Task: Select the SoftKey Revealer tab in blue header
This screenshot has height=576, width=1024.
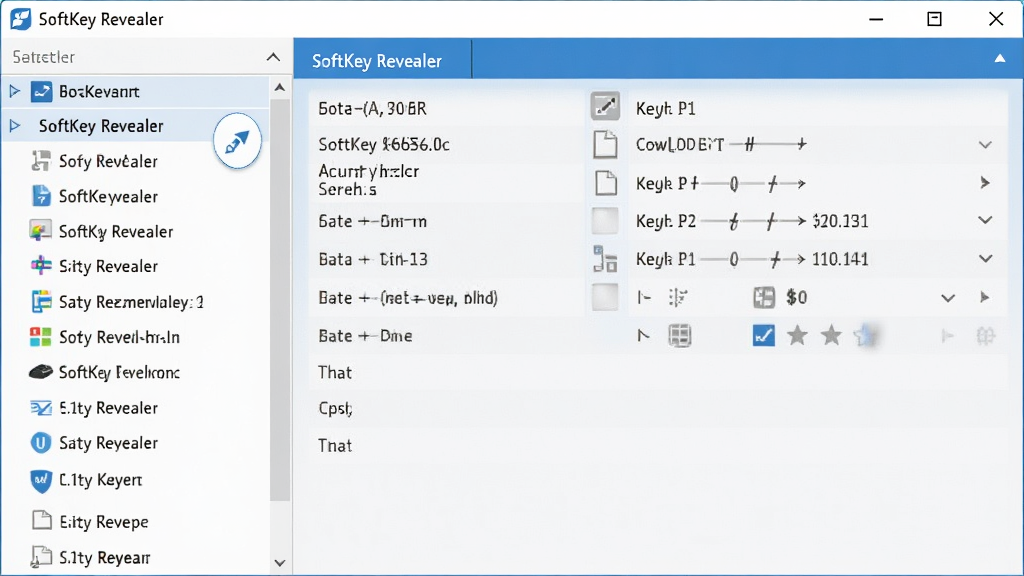Action: click(x=383, y=59)
